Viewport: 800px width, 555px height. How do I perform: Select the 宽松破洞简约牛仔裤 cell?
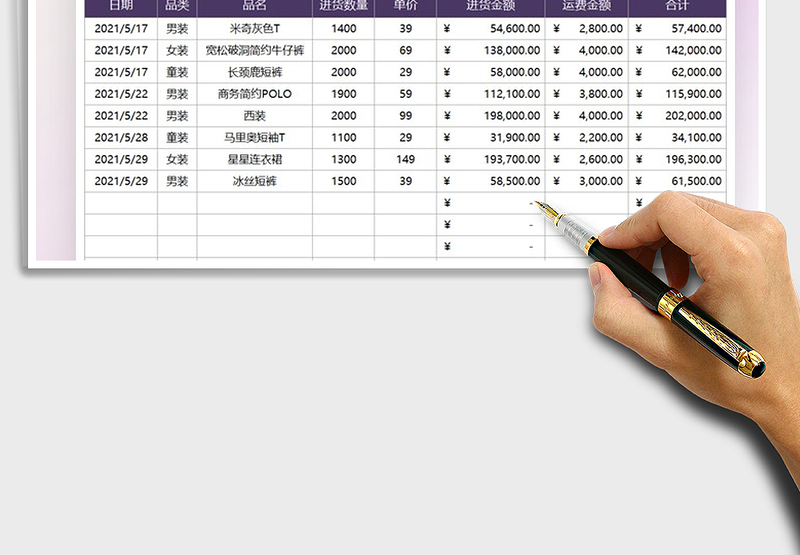pyautogui.click(x=255, y=50)
